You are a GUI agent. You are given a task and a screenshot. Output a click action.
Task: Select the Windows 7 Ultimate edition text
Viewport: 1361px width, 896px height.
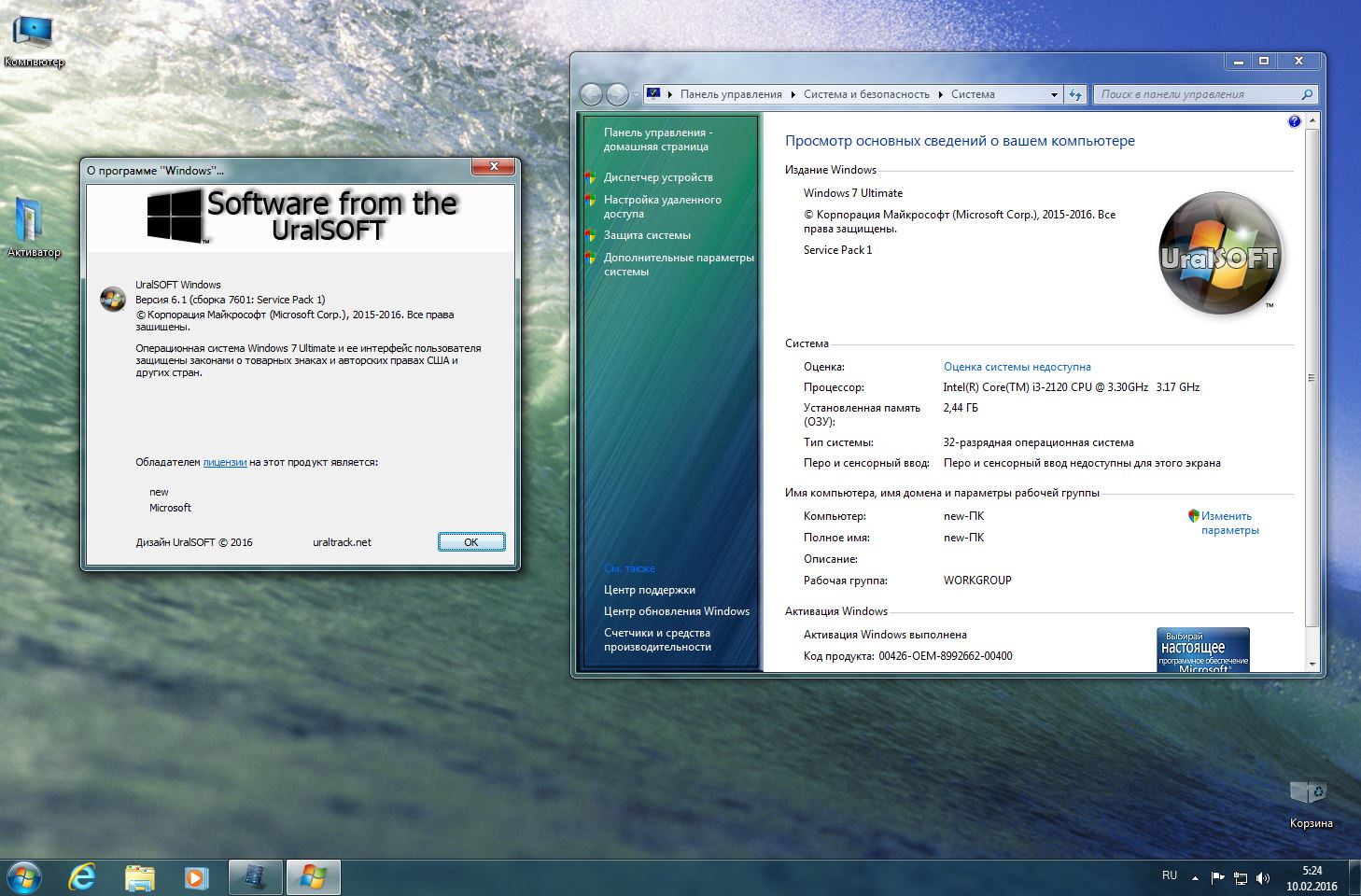coord(853,193)
